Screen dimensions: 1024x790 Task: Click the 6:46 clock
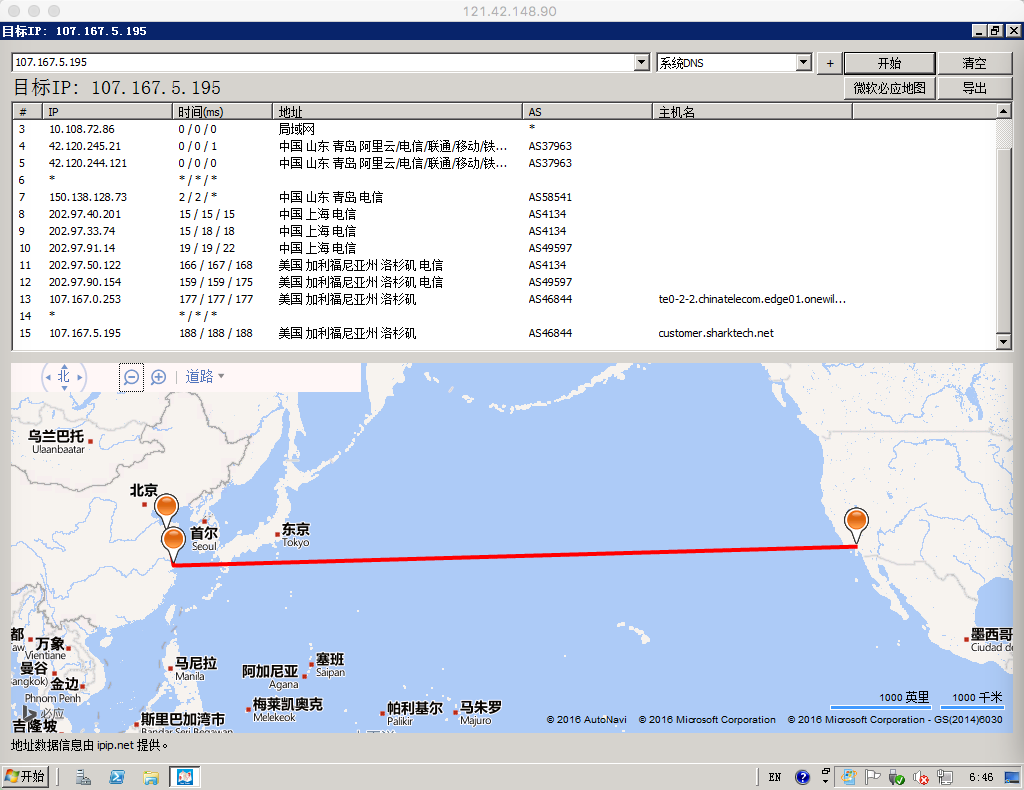point(981,777)
